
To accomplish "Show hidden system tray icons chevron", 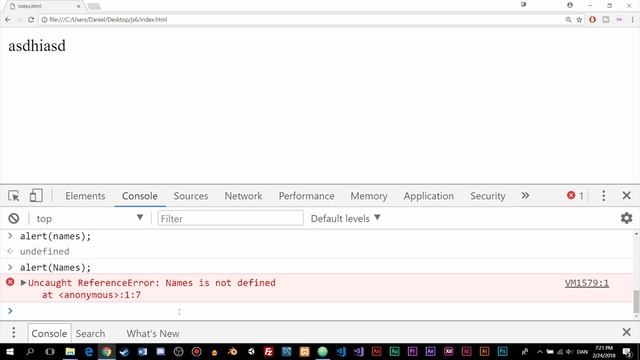I will (x=540, y=351).
